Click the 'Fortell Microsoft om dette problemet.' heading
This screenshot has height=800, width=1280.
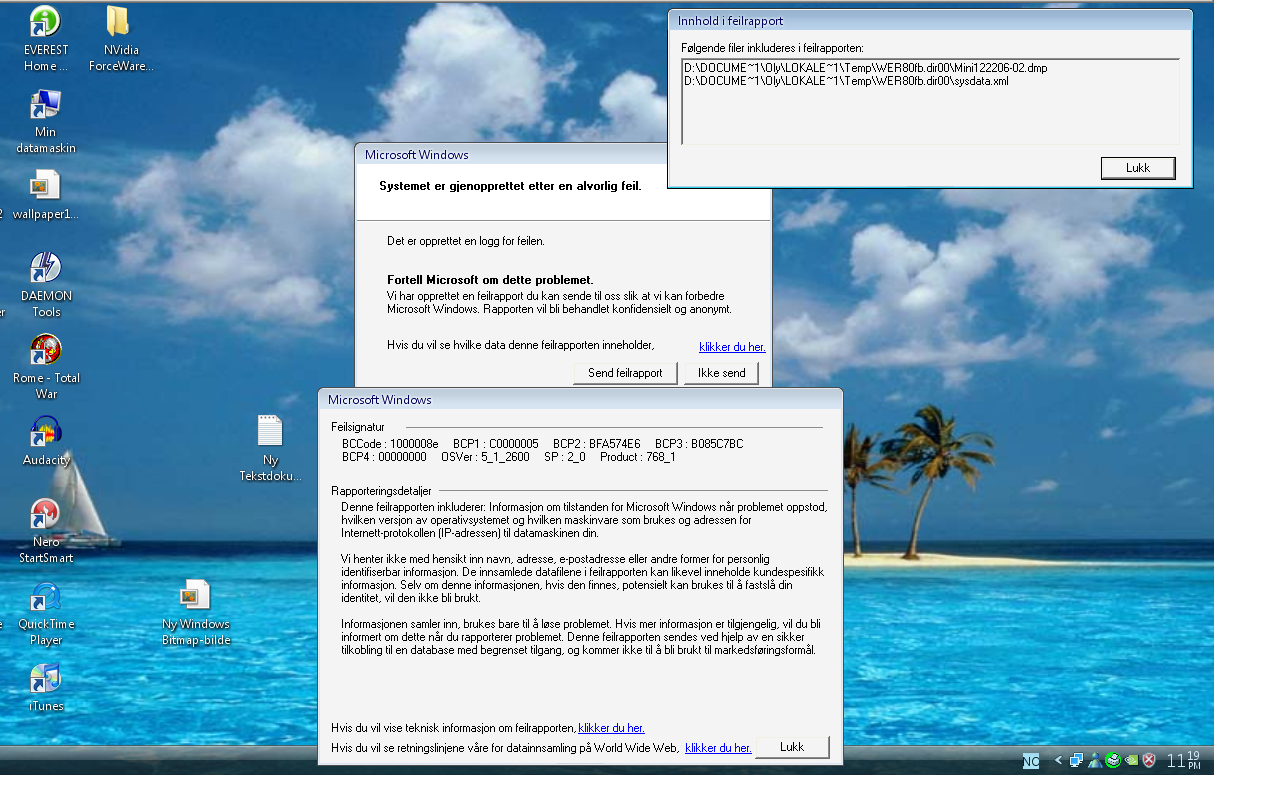point(490,280)
